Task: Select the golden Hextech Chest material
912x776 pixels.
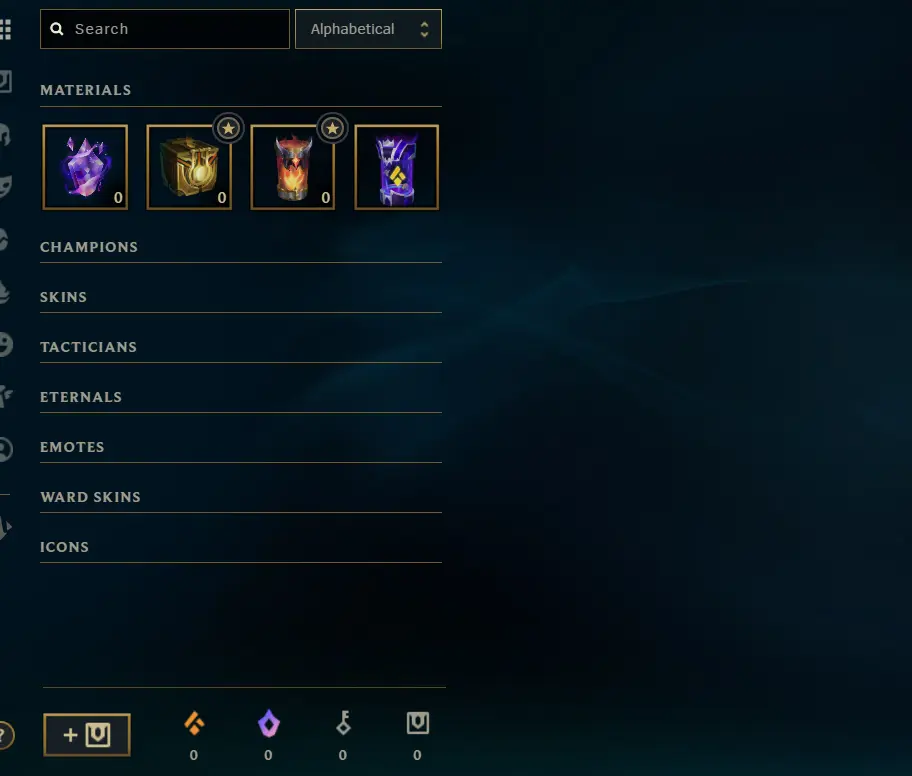Action: pyautogui.click(x=189, y=168)
